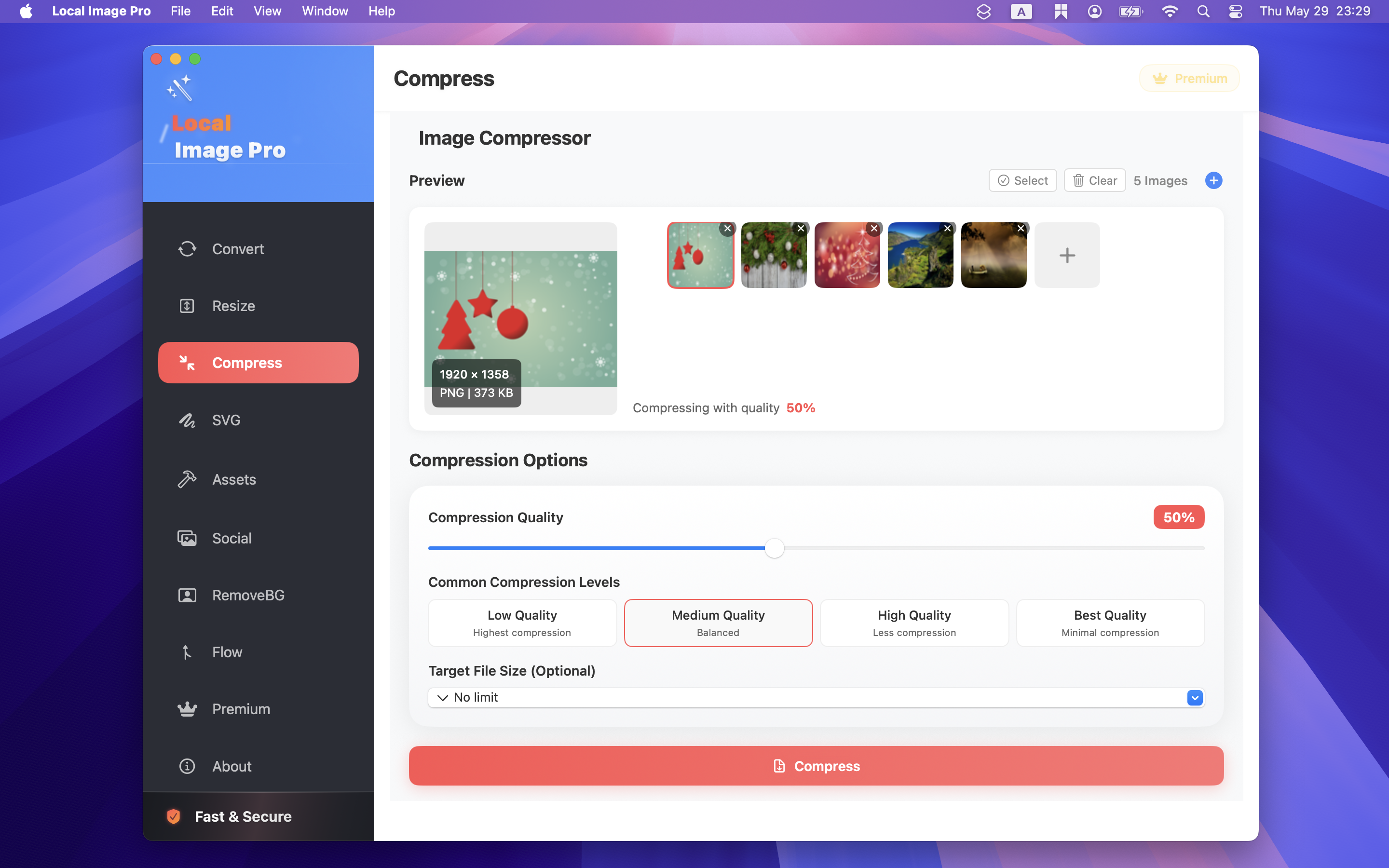Viewport: 1389px width, 868px height.
Task: Select Best Quality compression level
Action: click(x=1110, y=623)
